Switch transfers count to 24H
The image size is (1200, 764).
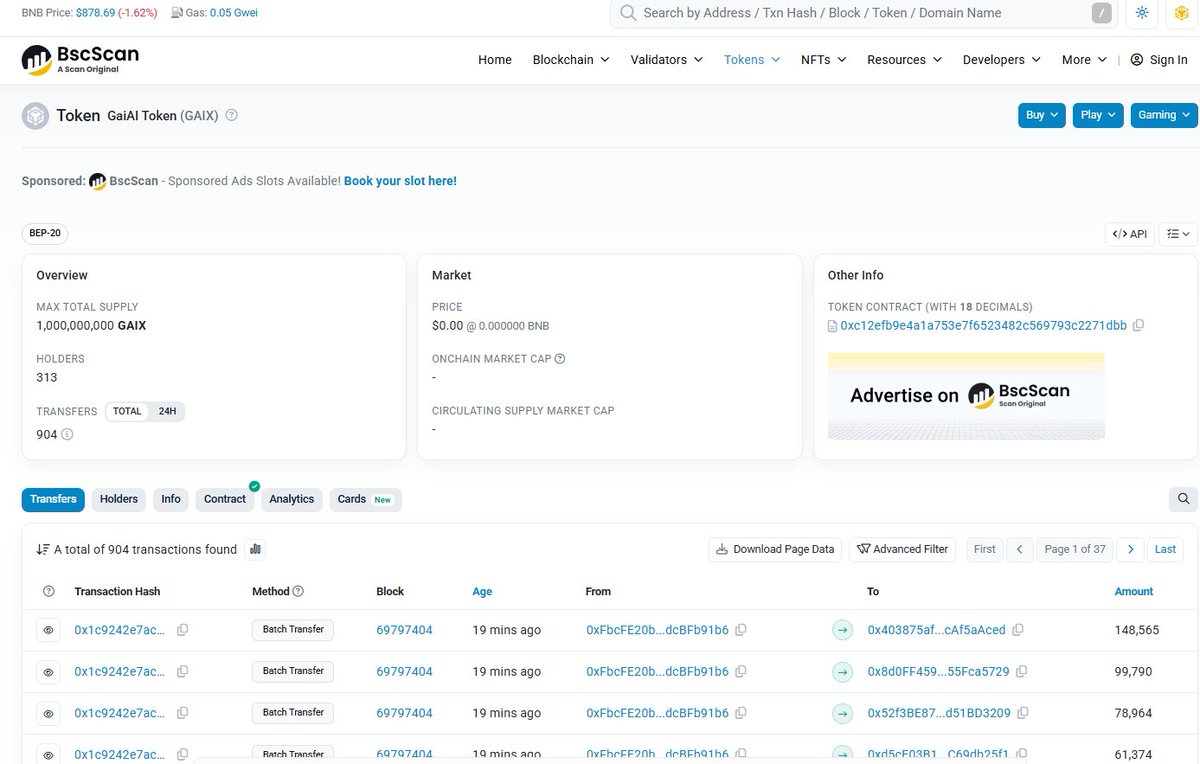click(x=167, y=411)
